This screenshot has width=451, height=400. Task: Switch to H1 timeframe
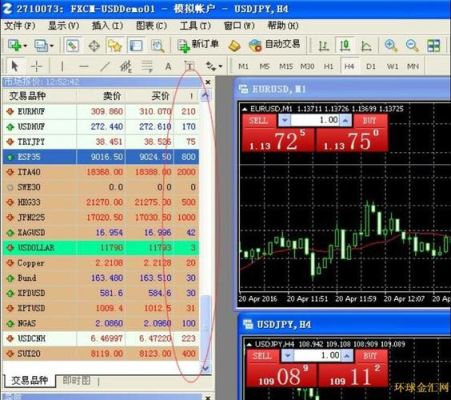click(328, 66)
